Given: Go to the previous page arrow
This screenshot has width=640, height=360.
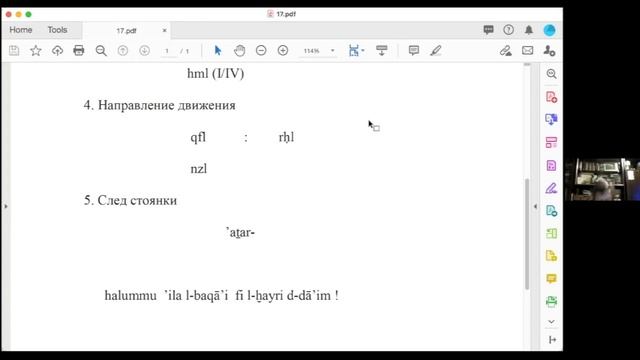Looking at the screenshot, I should 123,51.
